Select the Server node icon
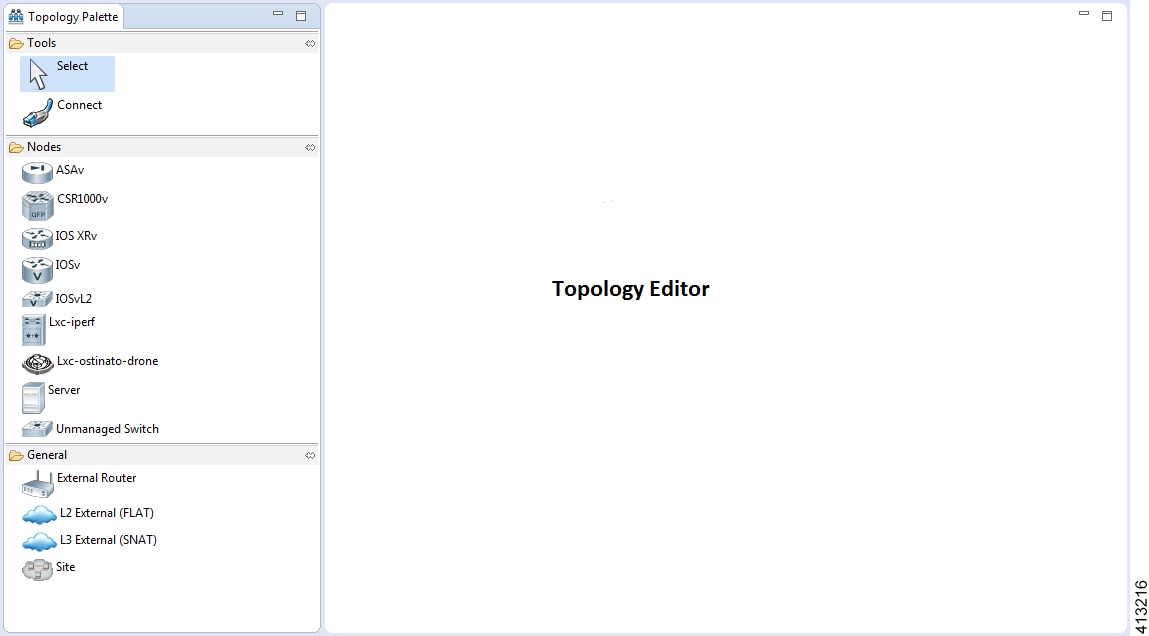 pos(34,398)
